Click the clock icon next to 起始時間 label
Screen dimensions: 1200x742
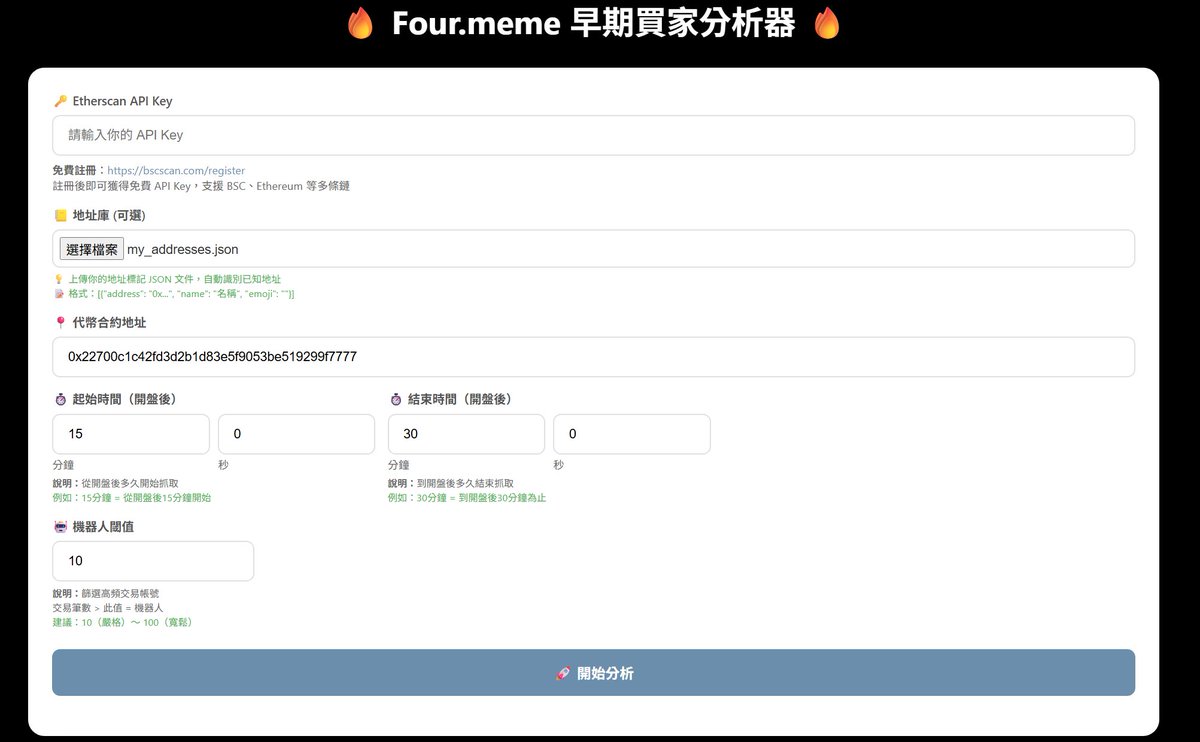[60, 398]
